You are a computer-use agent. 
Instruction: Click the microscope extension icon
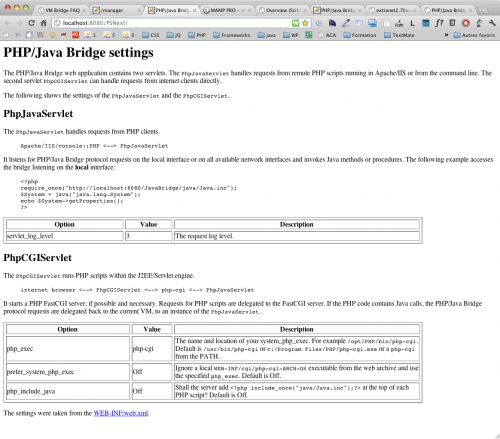click(x=479, y=23)
